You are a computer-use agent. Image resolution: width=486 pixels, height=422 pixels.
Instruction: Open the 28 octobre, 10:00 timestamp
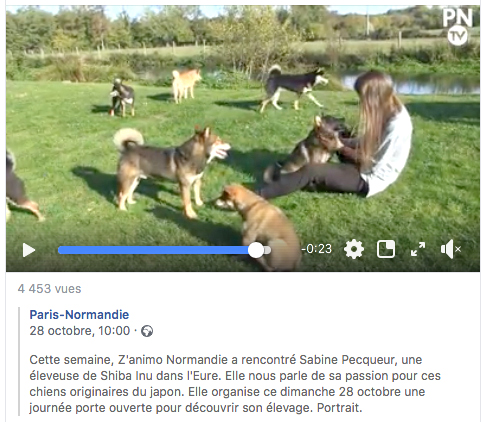tap(80, 331)
